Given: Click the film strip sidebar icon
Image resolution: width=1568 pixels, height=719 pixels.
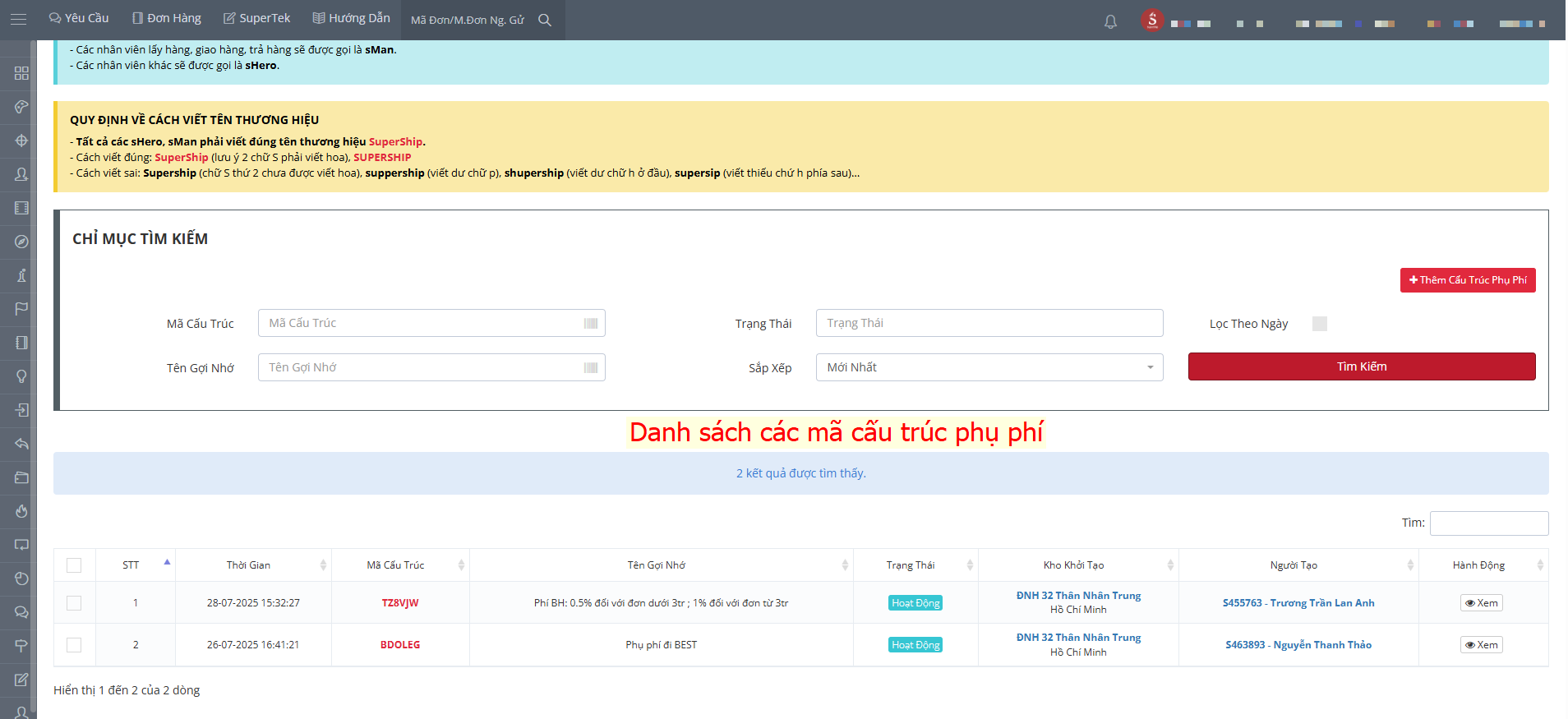Looking at the screenshot, I should 21,208.
